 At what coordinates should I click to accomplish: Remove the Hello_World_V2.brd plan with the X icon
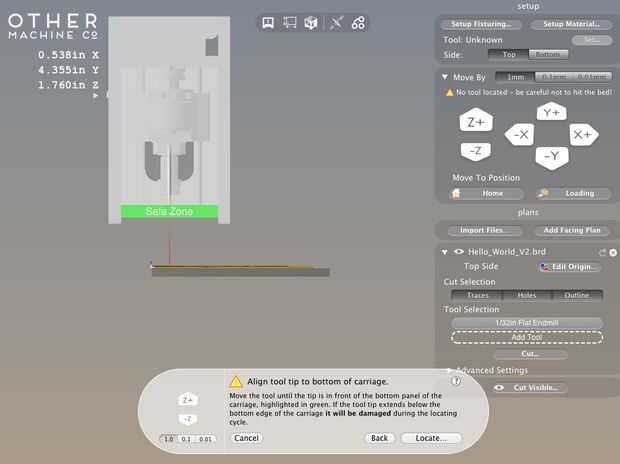tap(613, 252)
